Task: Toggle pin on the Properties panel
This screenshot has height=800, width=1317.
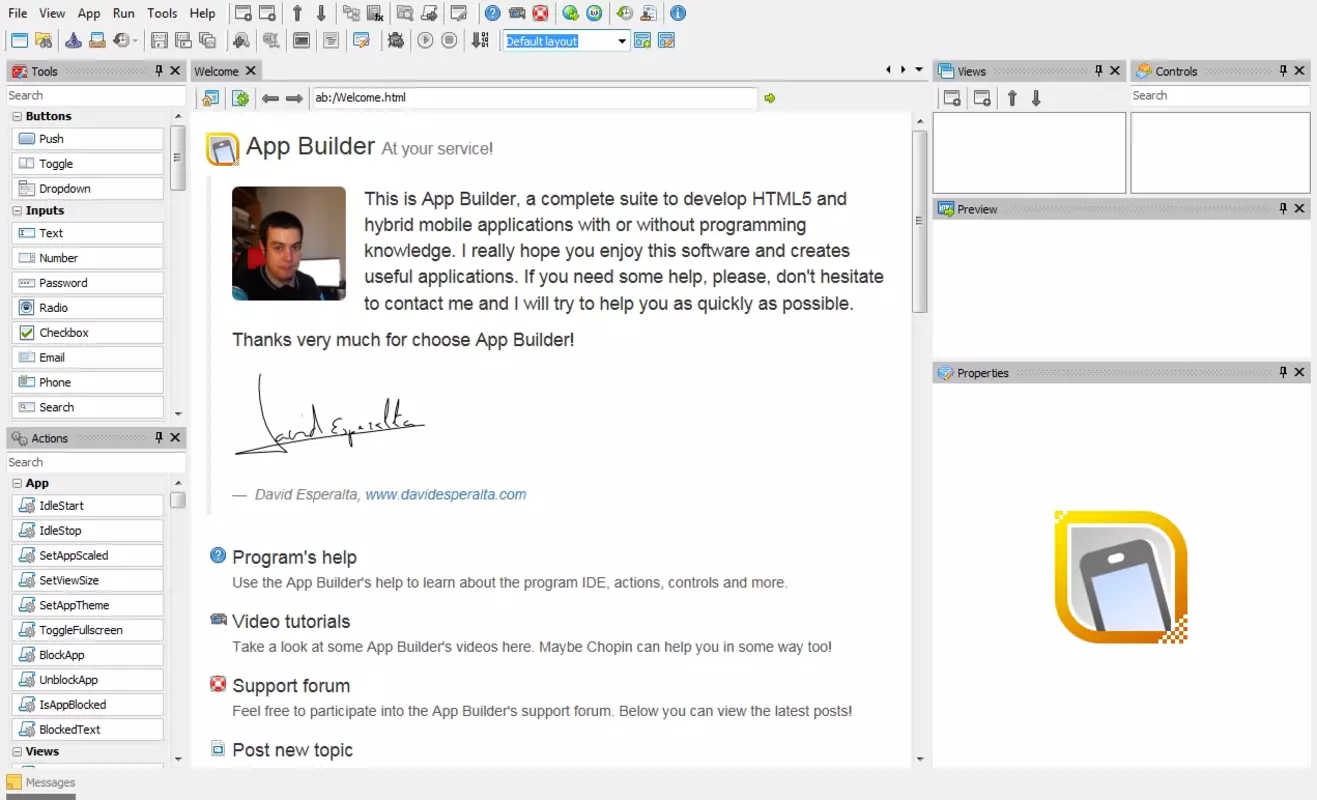Action: (1283, 372)
